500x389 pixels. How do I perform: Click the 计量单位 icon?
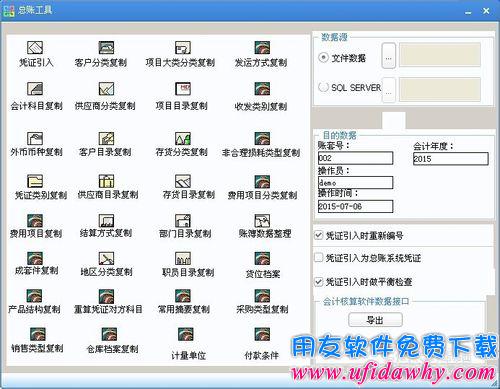(186, 334)
